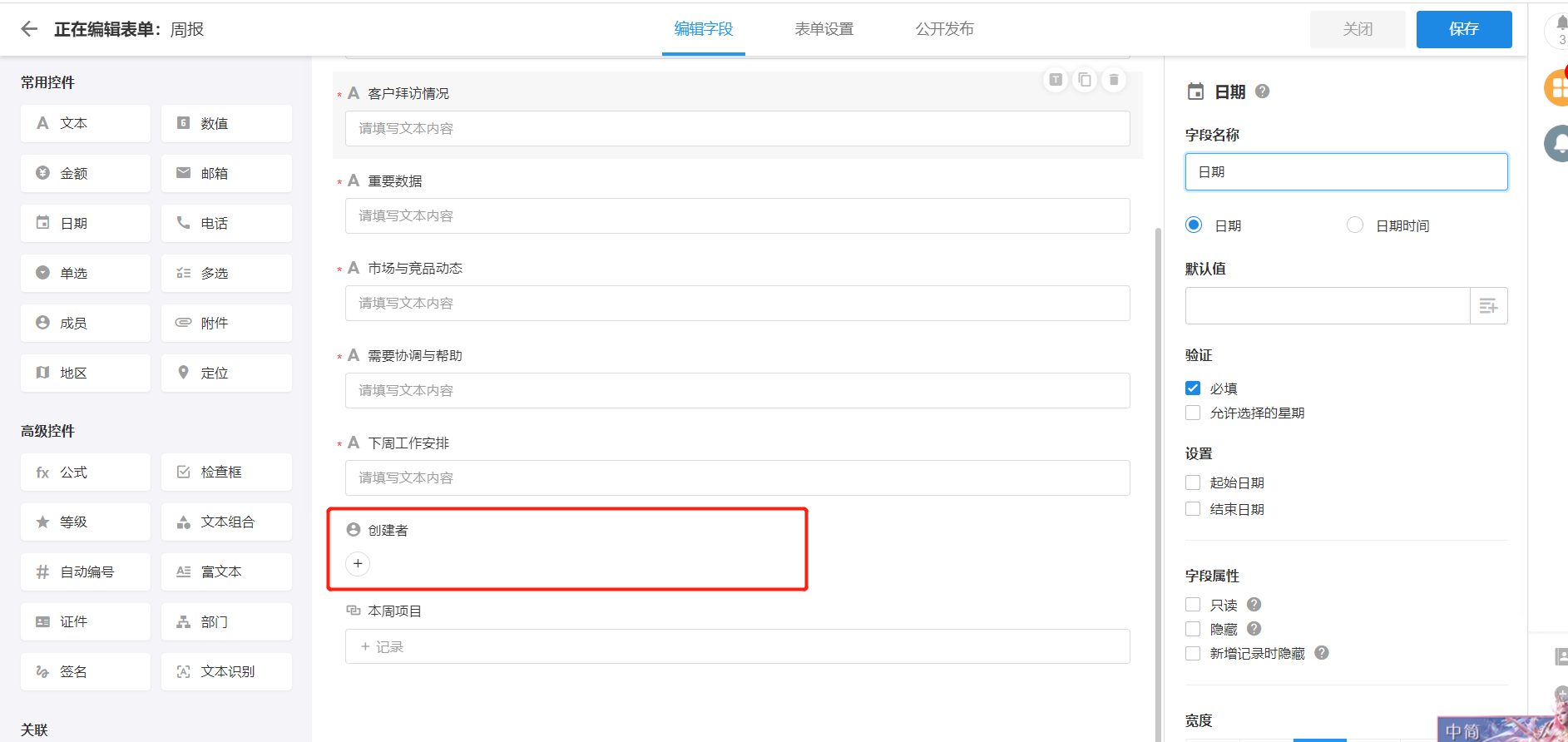
Task: Add a record in 本周项目
Action: pos(737,646)
